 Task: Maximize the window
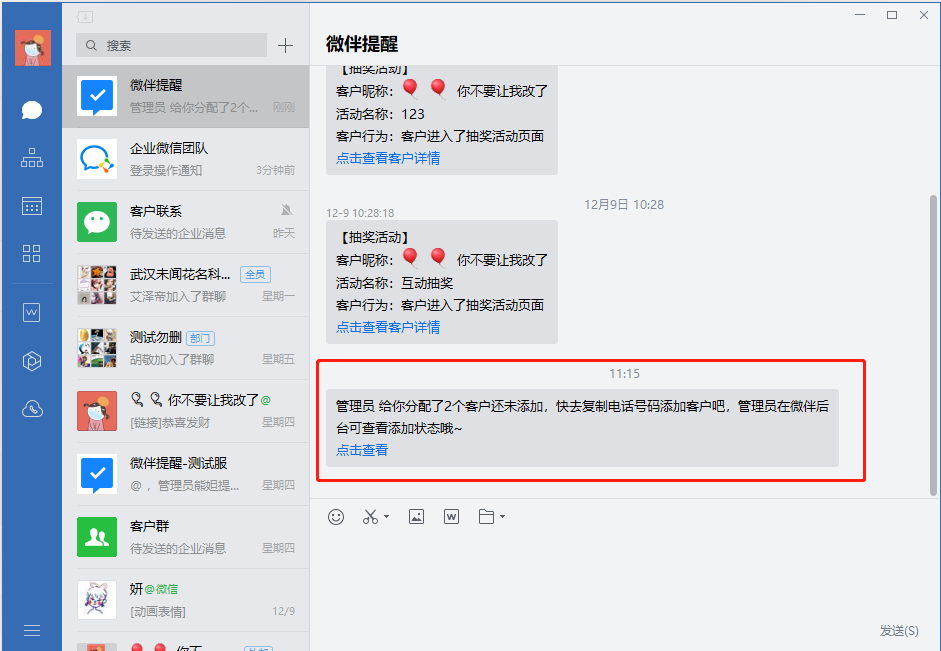click(892, 15)
